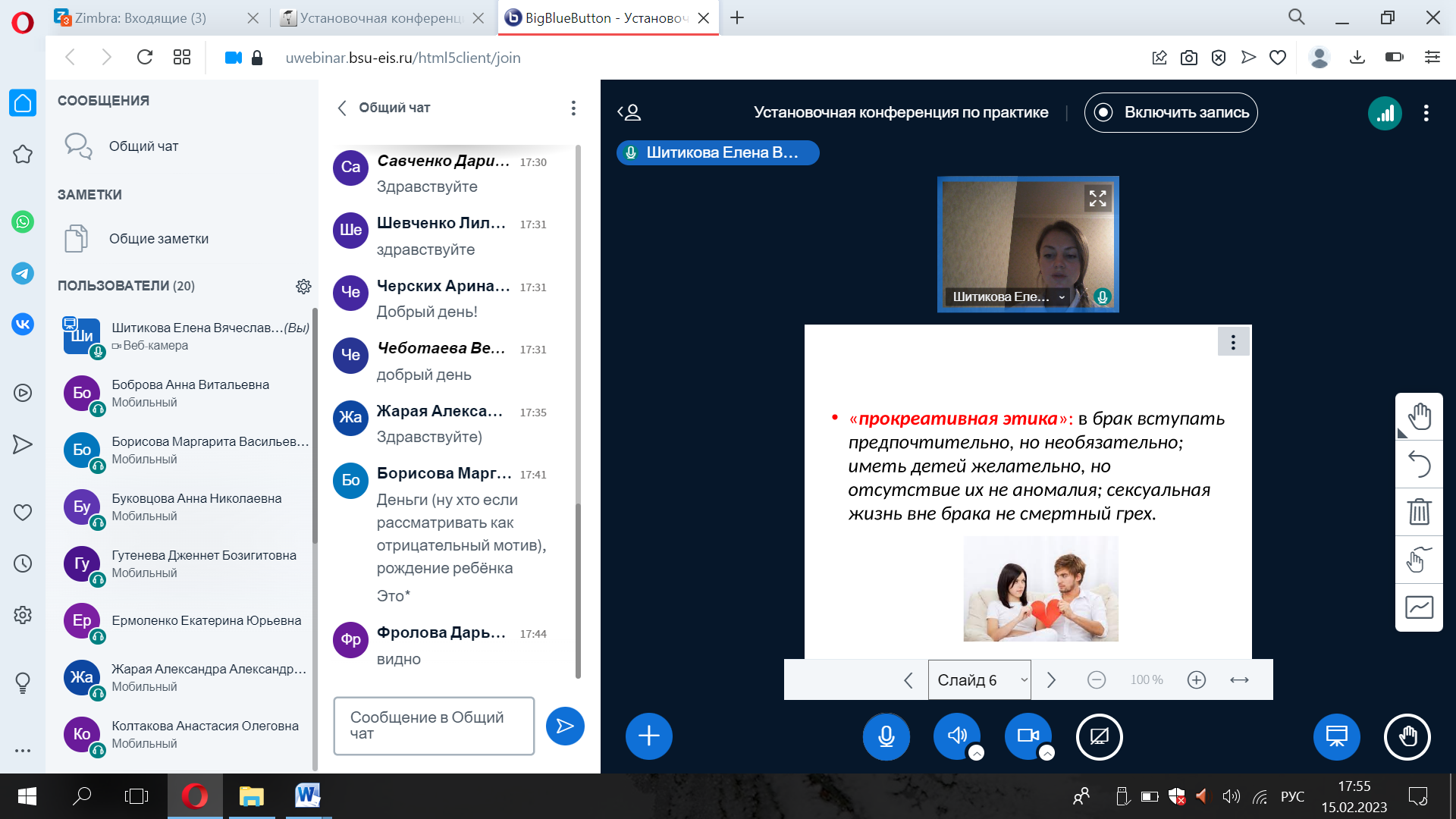Click the raise hand button

click(x=1407, y=736)
